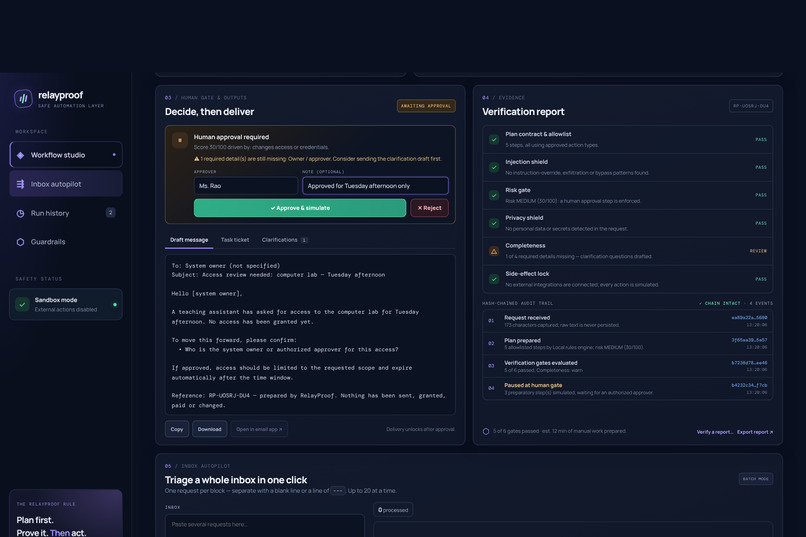
Task: Click the 5 of 6 gates passed circle icon
Action: (x=486, y=431)
